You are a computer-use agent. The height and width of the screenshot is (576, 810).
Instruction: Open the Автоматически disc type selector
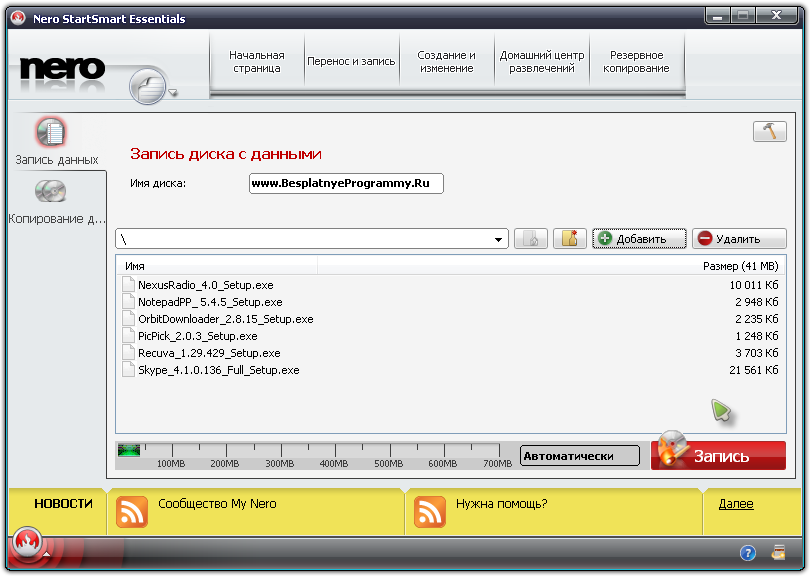580,456
